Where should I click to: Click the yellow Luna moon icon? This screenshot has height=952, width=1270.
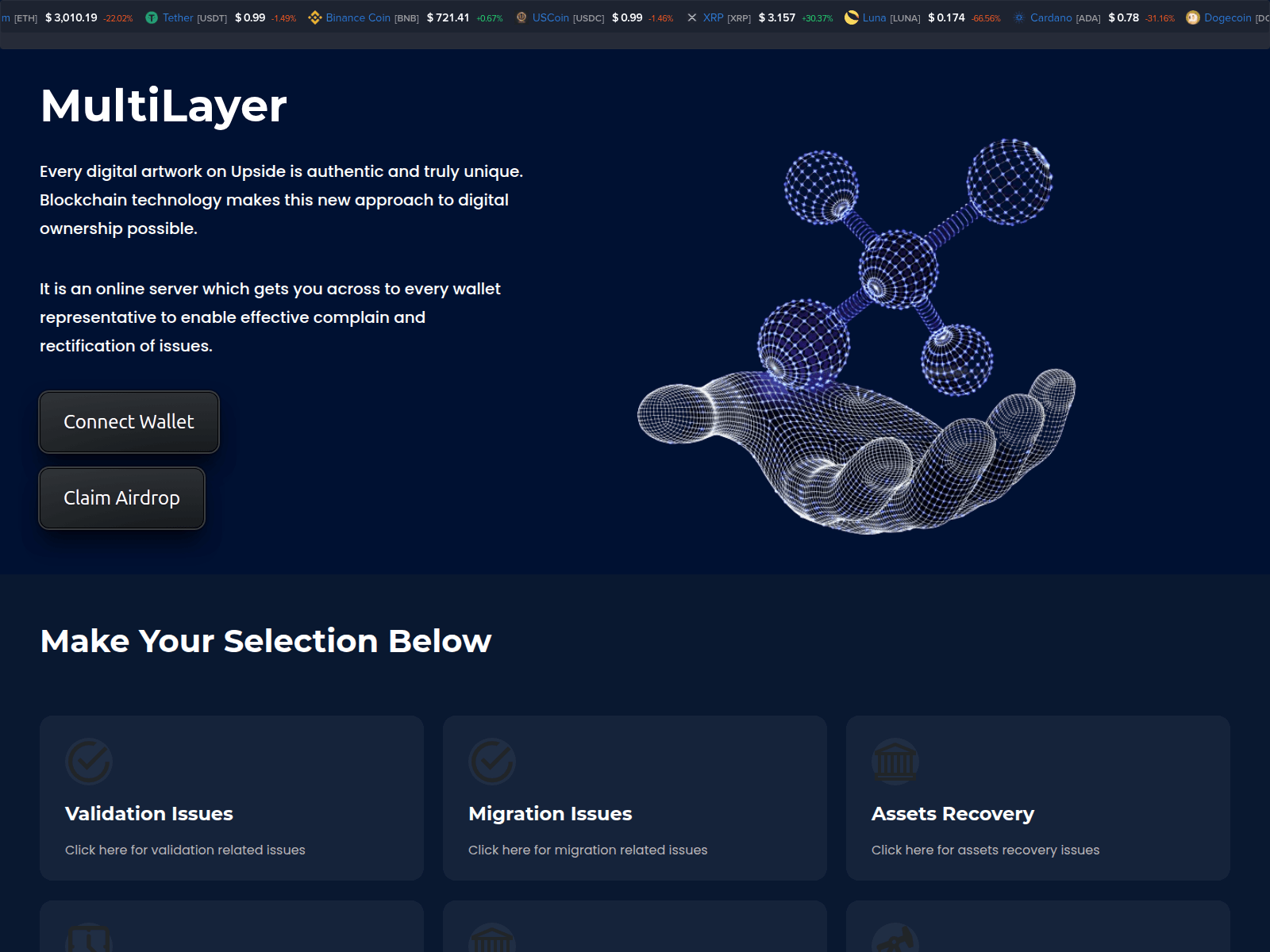pyautogui.click(x=852, y=17)
